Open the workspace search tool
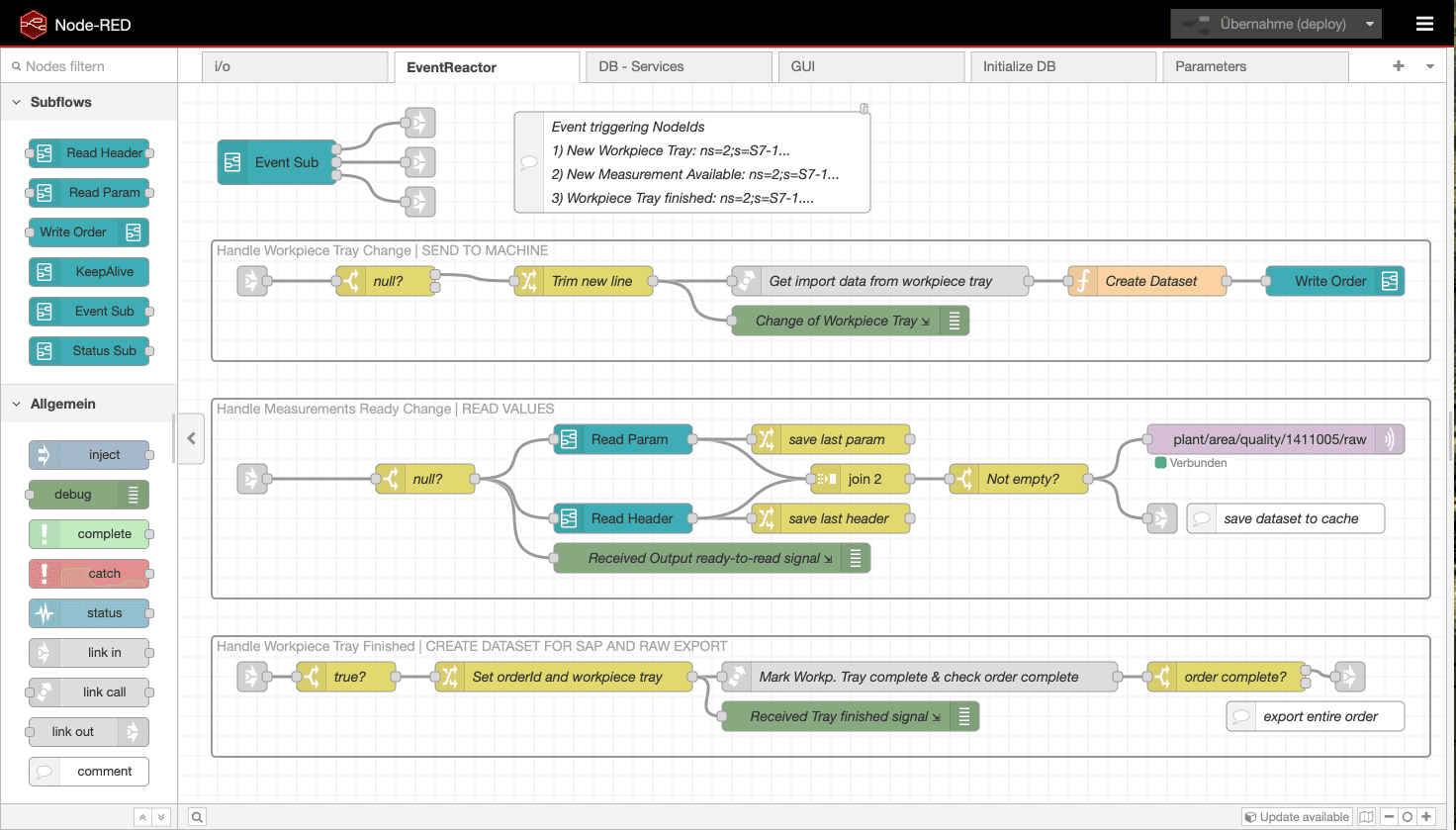This screenshot has width=1456, height=830. (x=197, y=816)
